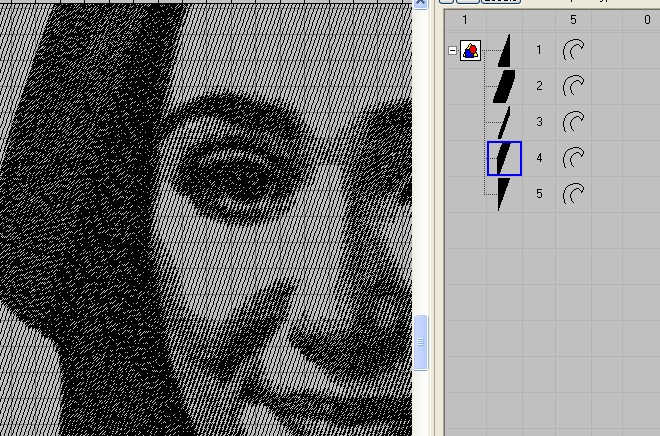
Task: Click the header cell showing 1
Action: point(465,20)
